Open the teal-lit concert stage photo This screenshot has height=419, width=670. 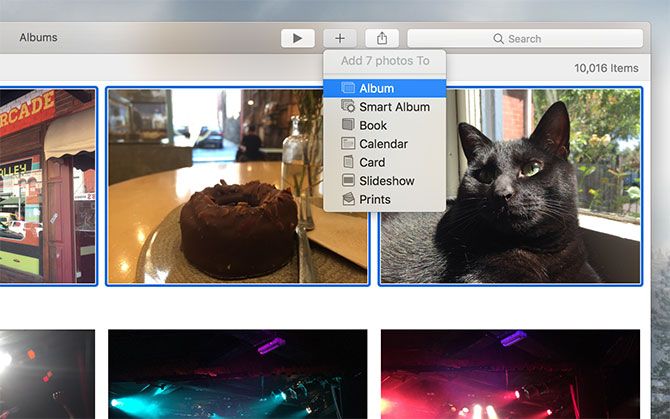237,374
